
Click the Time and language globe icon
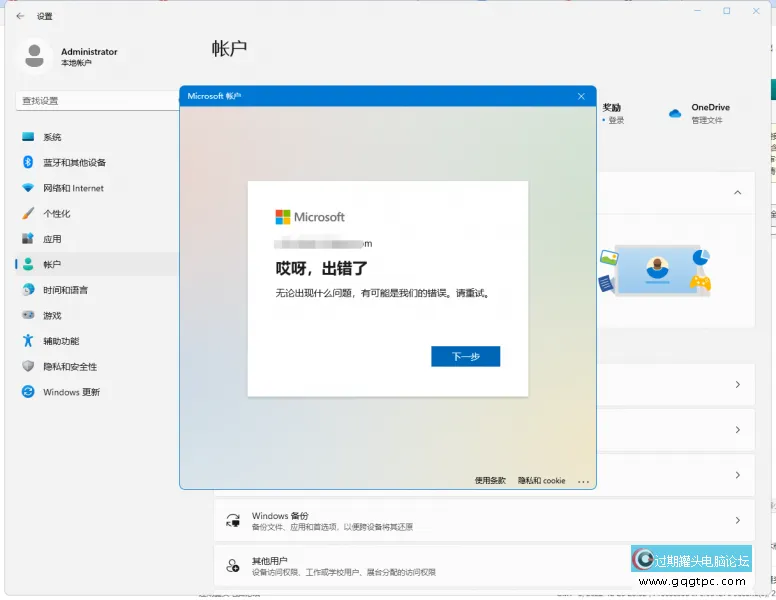[28, 290]
